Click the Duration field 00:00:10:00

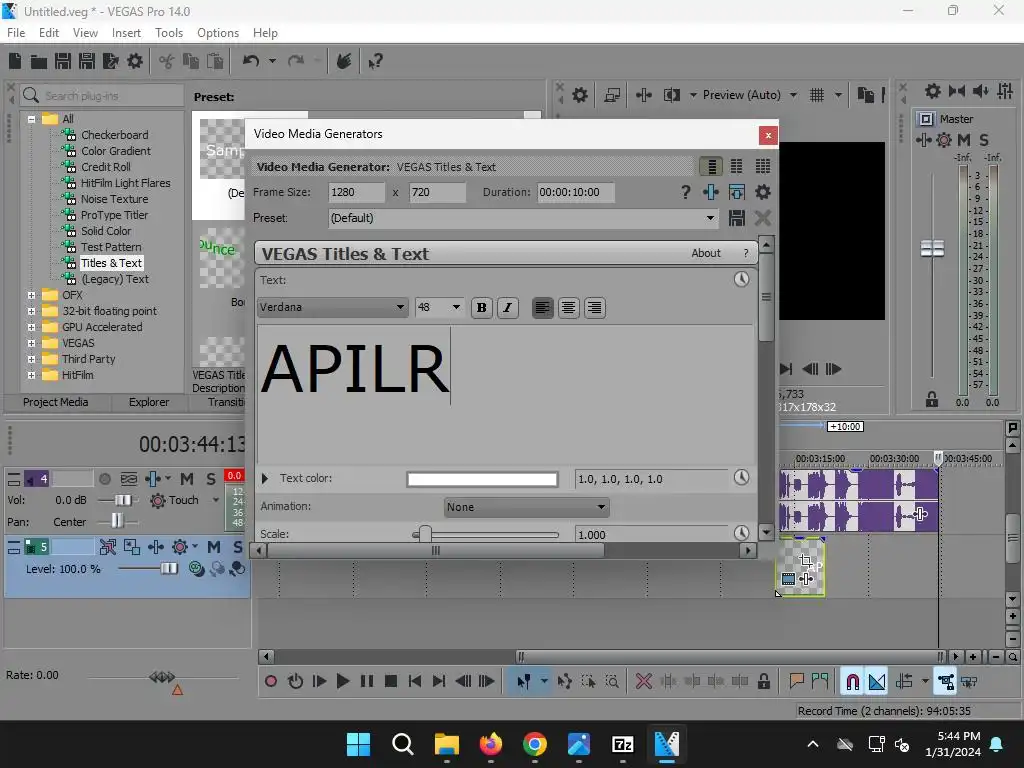pyautogui.click(x=576, y=192)
